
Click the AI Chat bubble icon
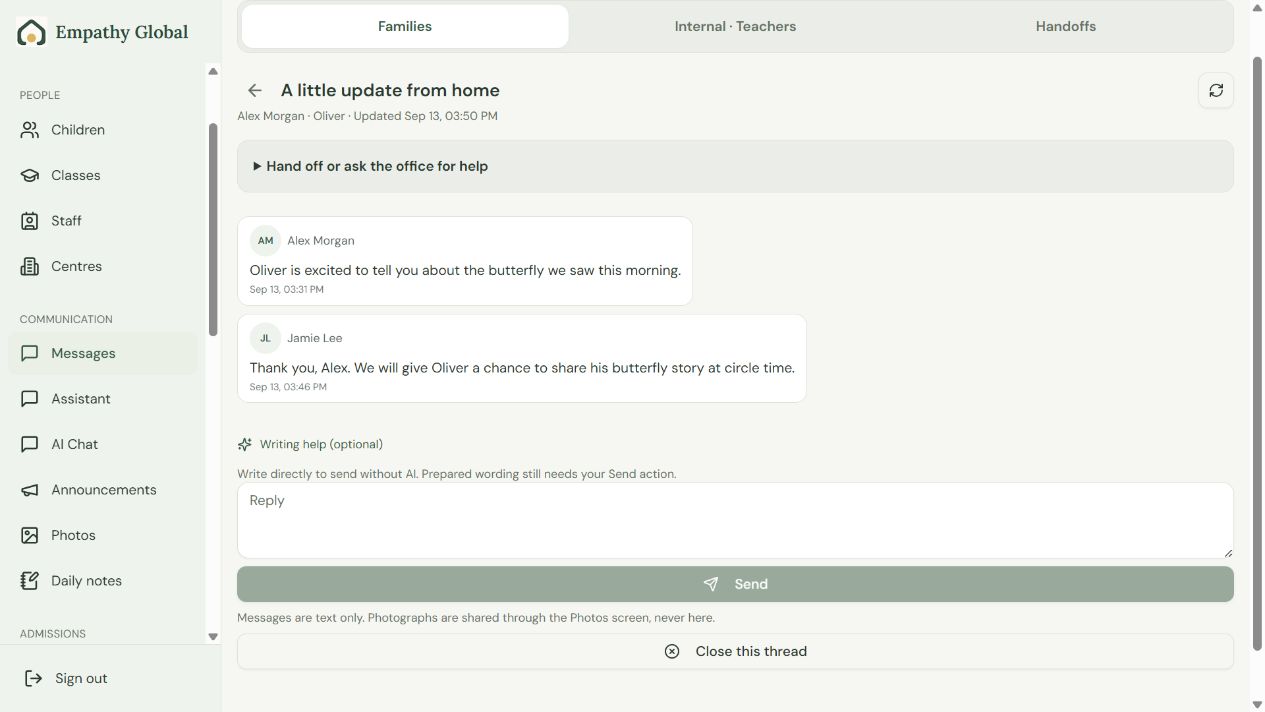pos(30,444)
